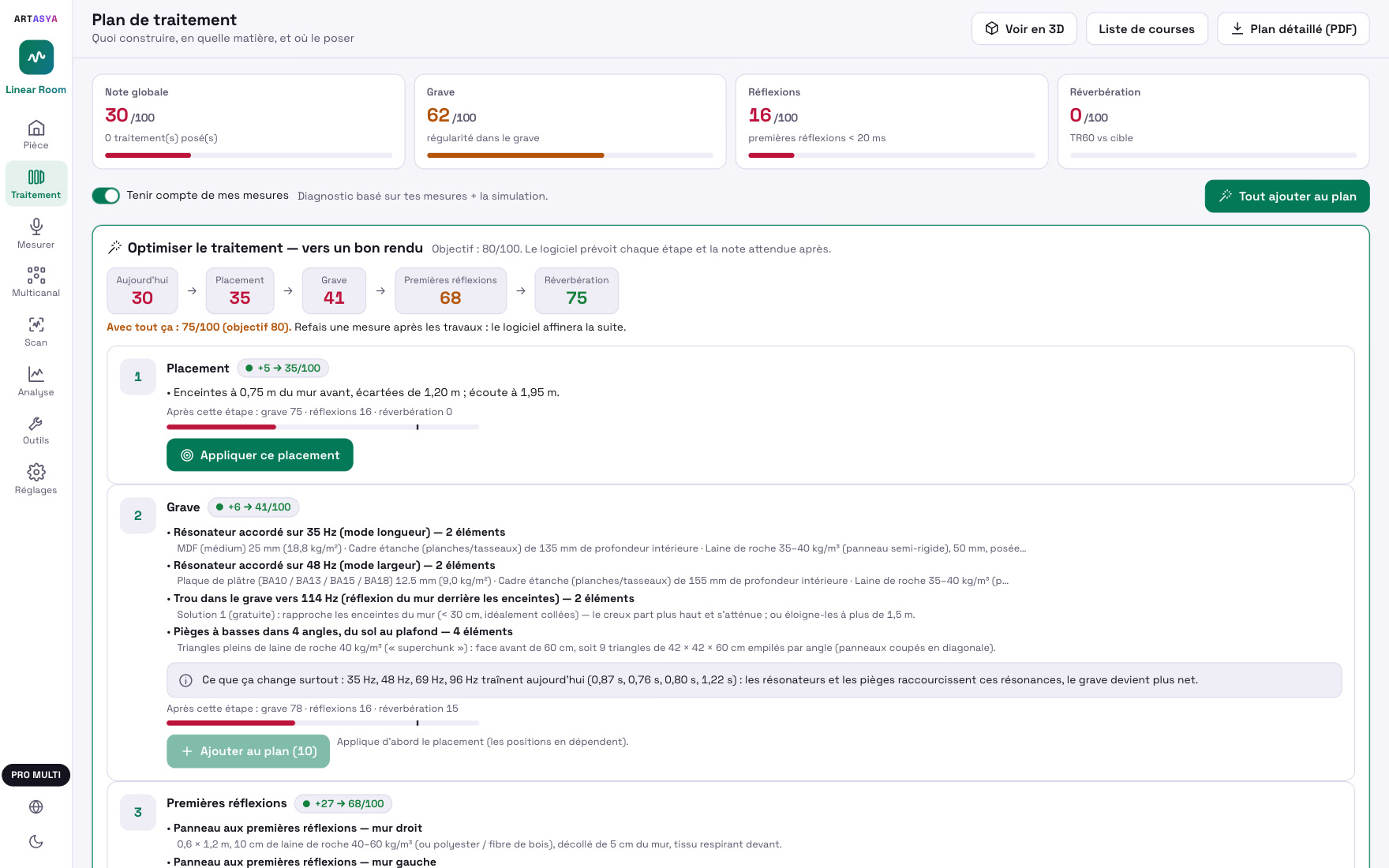Click the +27 → 68/100 badge
The image size is (1389, 868).
point(343,804)
